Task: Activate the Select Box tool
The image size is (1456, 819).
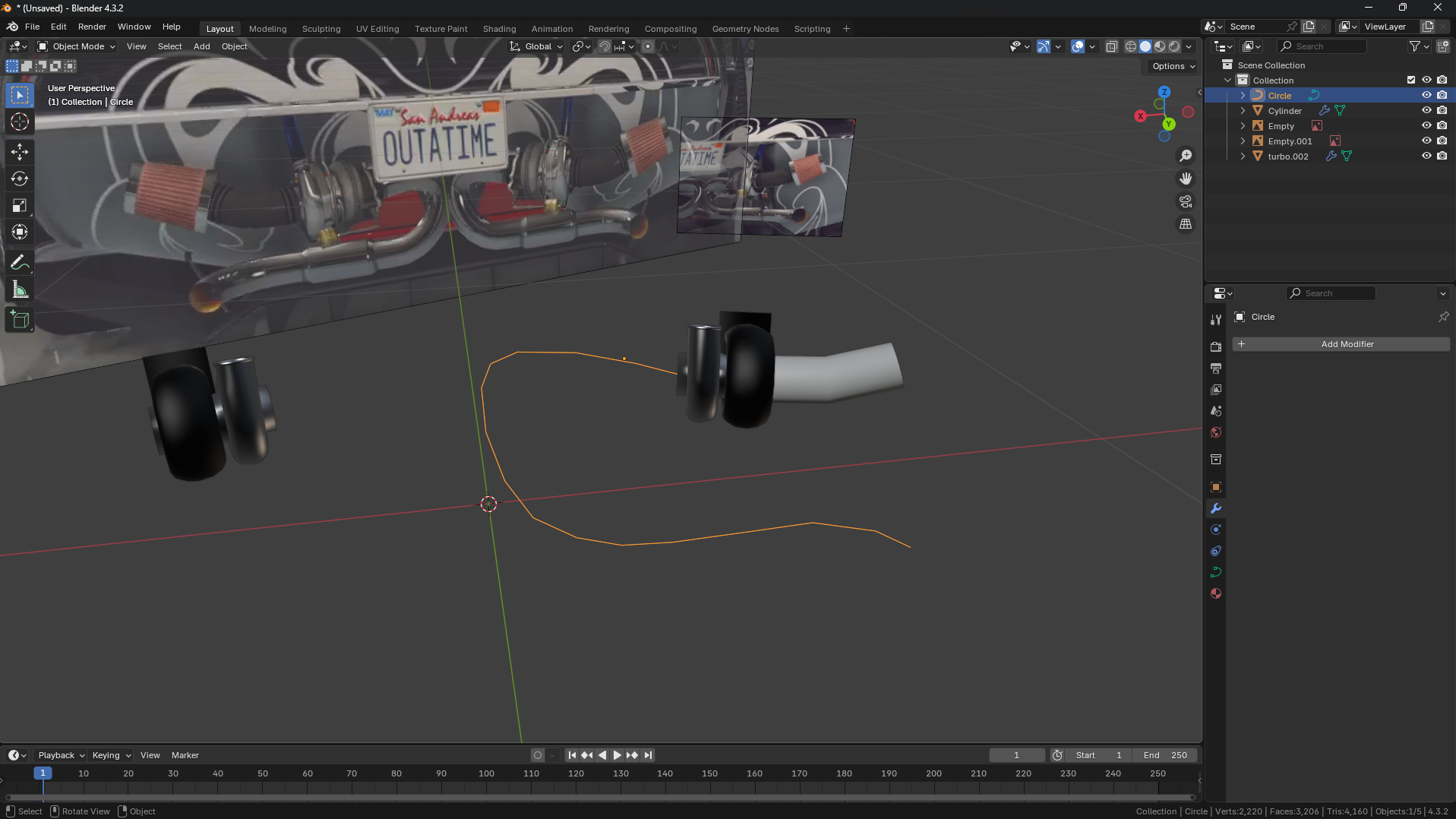Action: [20, 95]
